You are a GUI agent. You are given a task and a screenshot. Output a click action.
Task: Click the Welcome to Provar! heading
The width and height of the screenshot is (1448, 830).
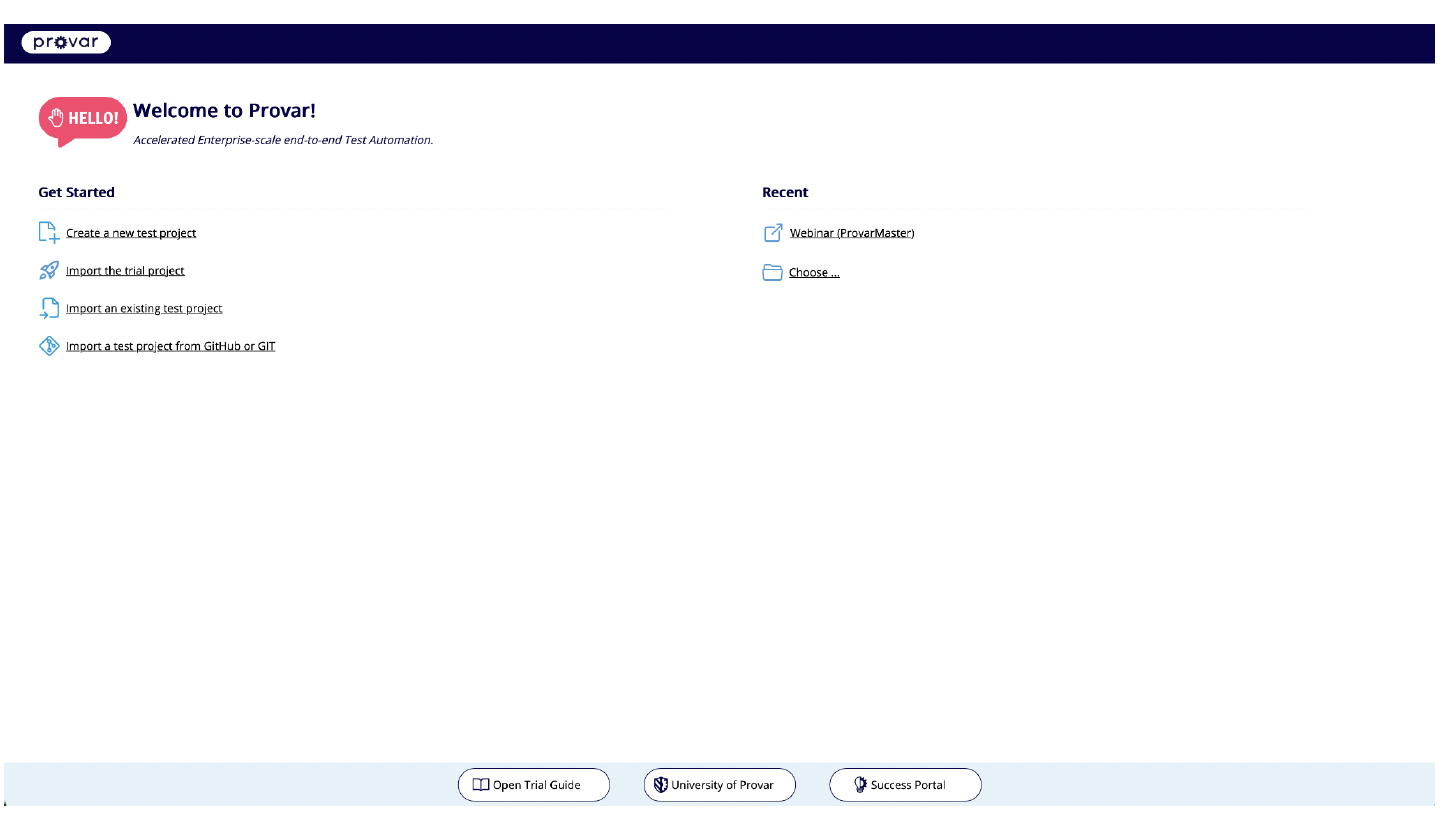[224, 111]
